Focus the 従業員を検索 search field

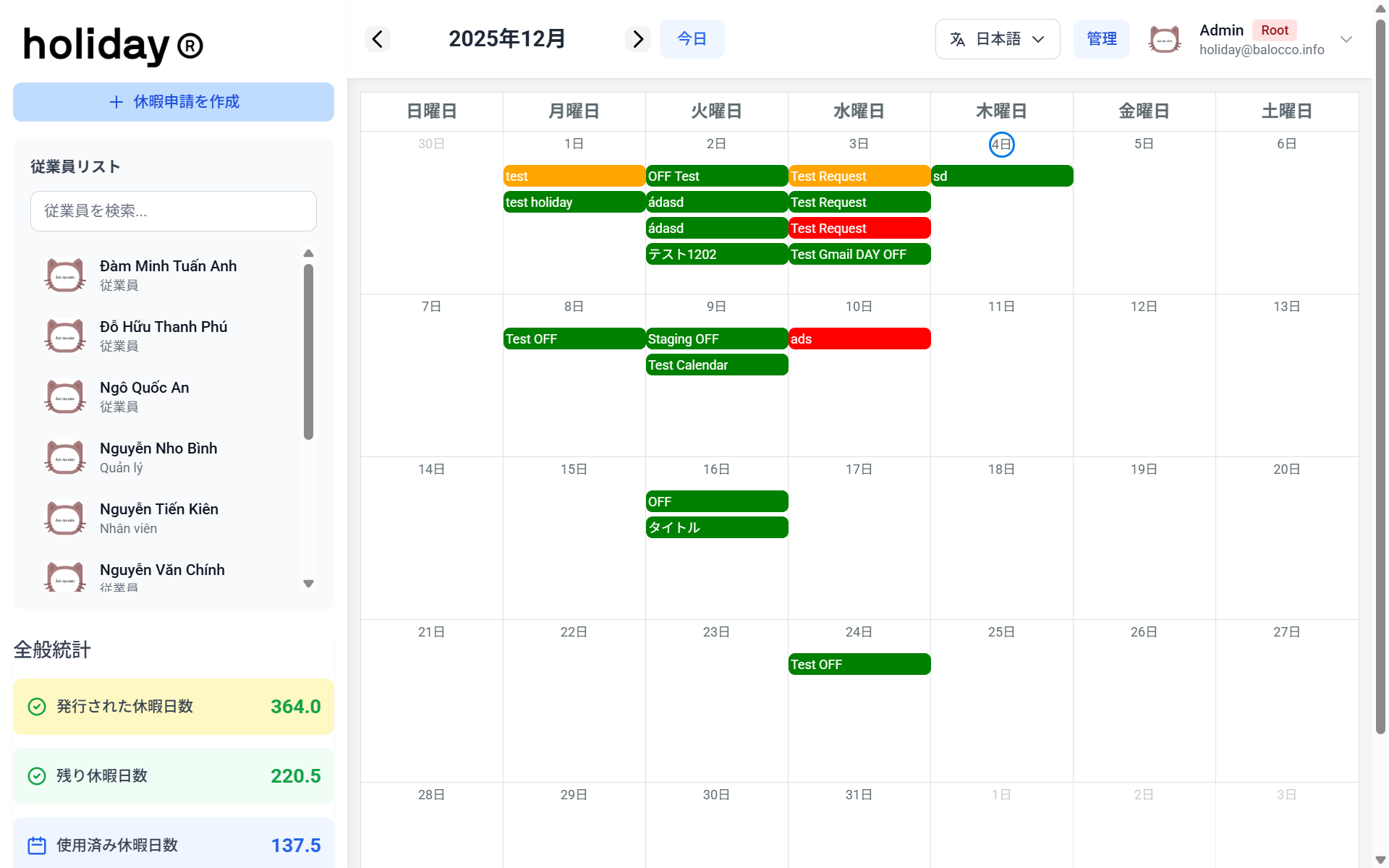(174, 211)
